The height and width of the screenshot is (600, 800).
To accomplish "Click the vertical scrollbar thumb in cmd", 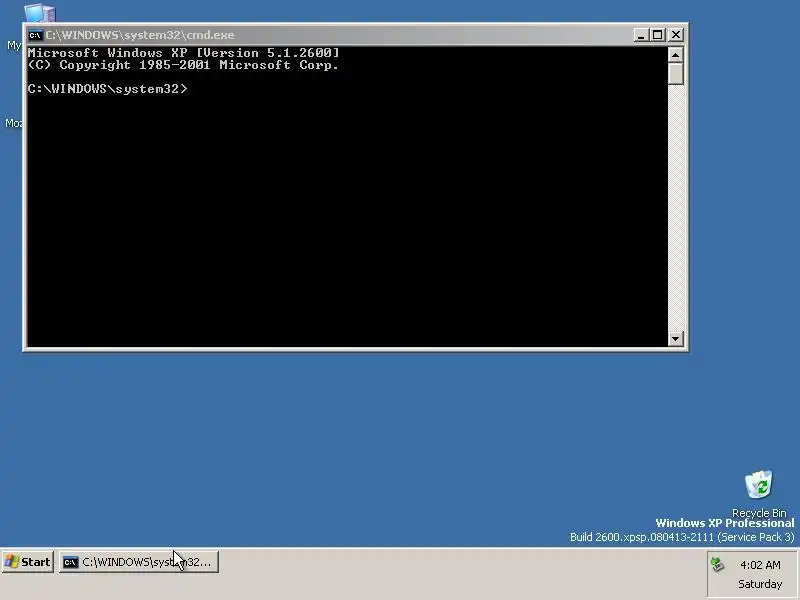I will [x=676, y=73].
